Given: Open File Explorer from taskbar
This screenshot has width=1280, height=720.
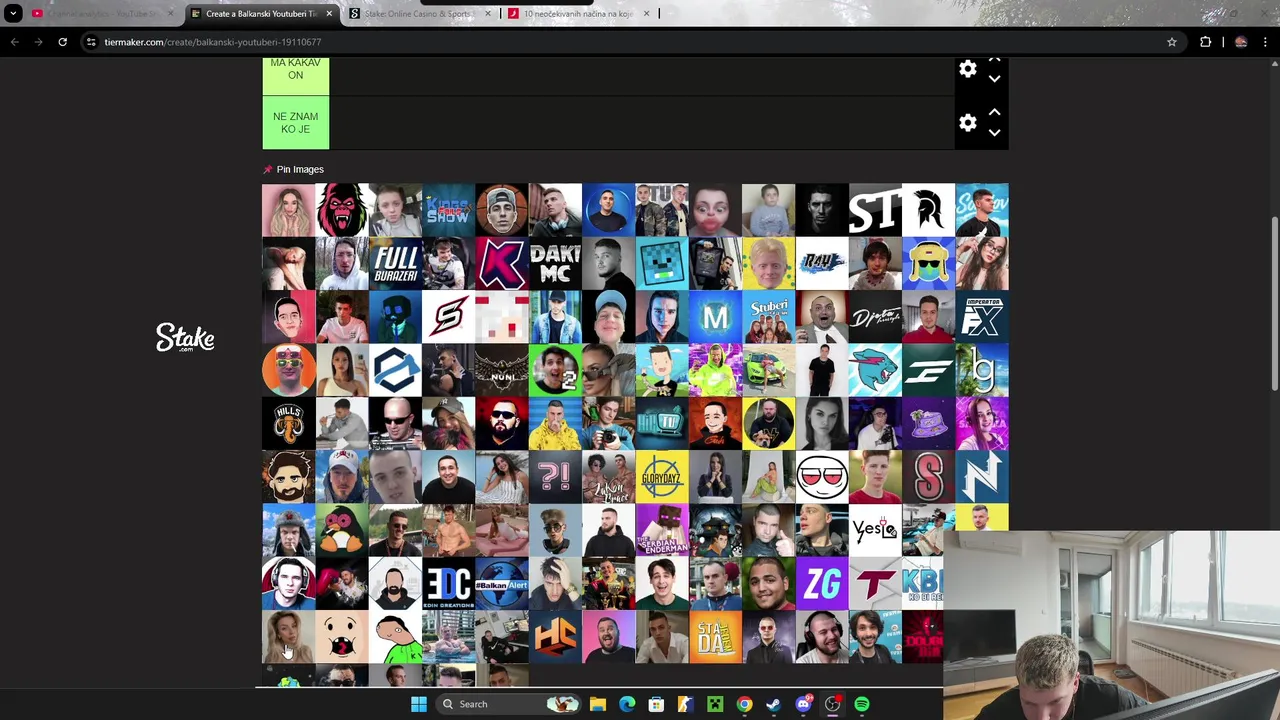Looking at the screenshot, I should pos(598,704).
